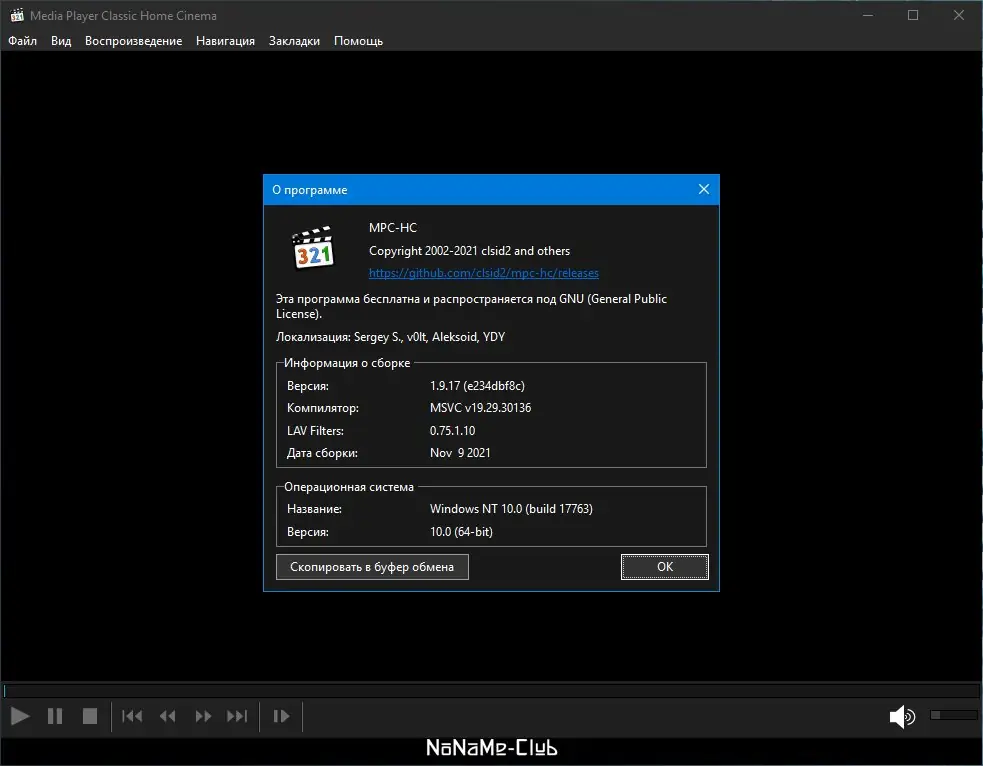Click the Операционная система group label

tap(349, 487)
